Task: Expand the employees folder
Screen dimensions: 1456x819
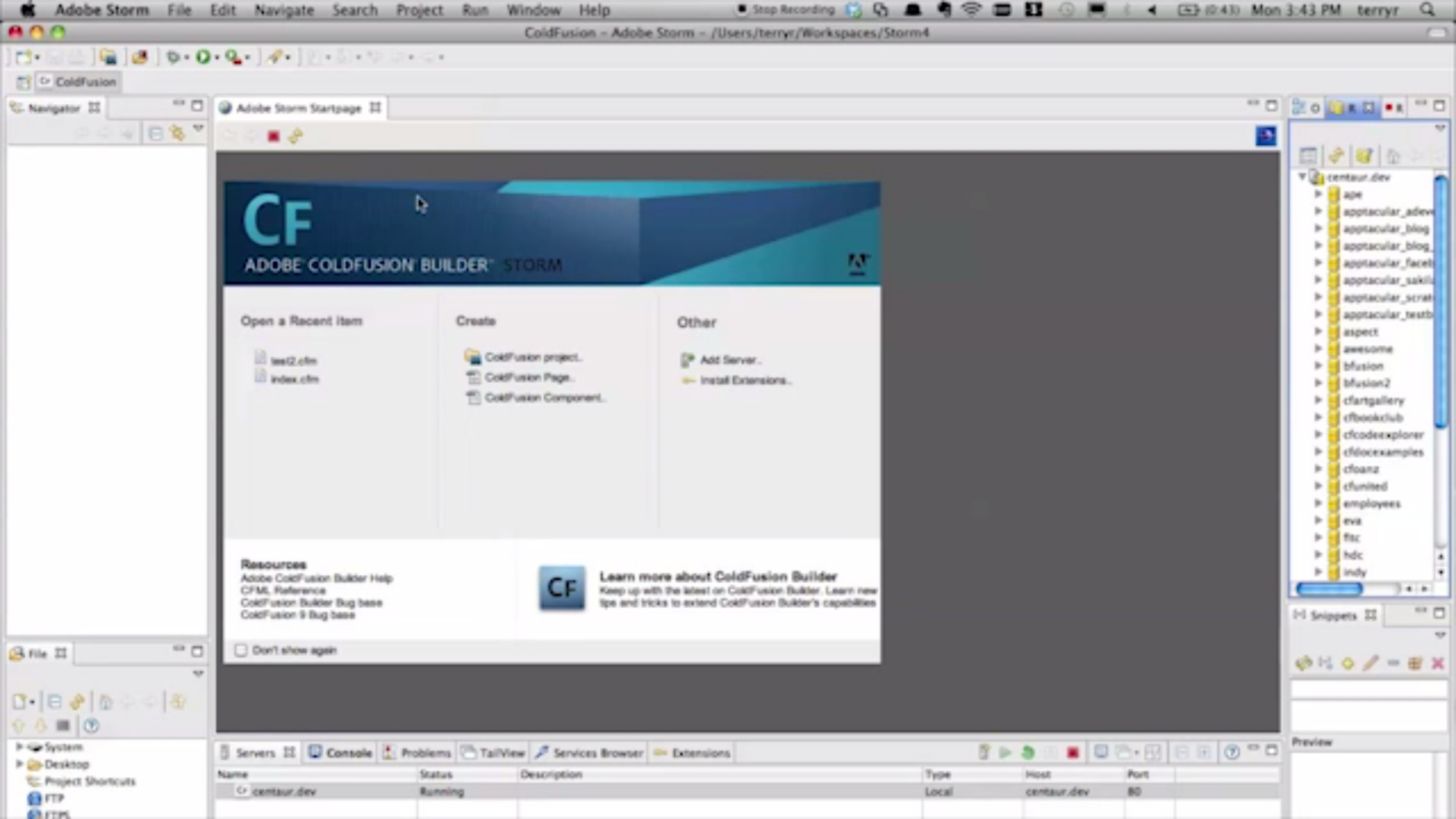Action: (x=1318, y=504)
